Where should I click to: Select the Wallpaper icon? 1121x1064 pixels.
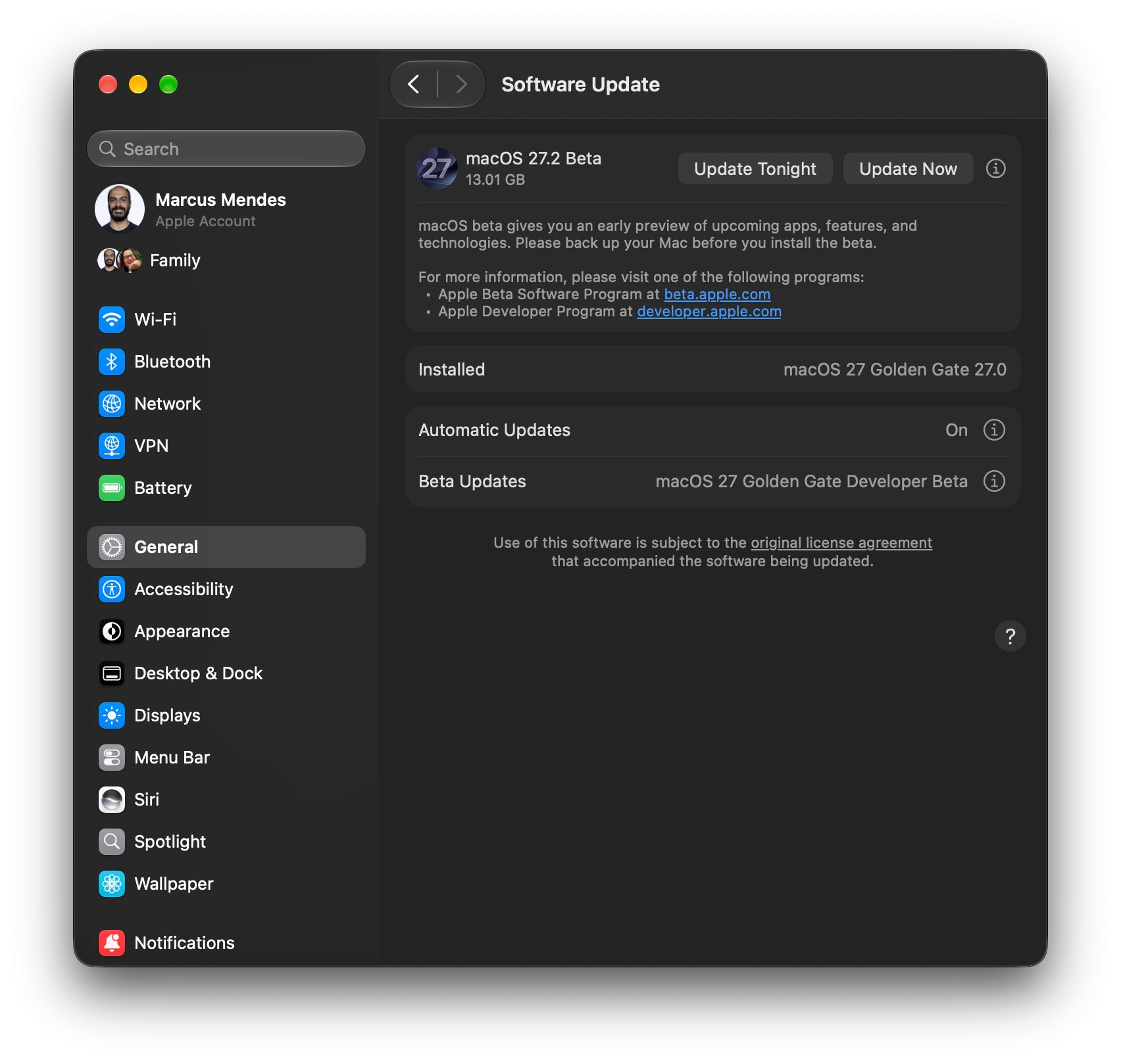(x=112, y=884)
